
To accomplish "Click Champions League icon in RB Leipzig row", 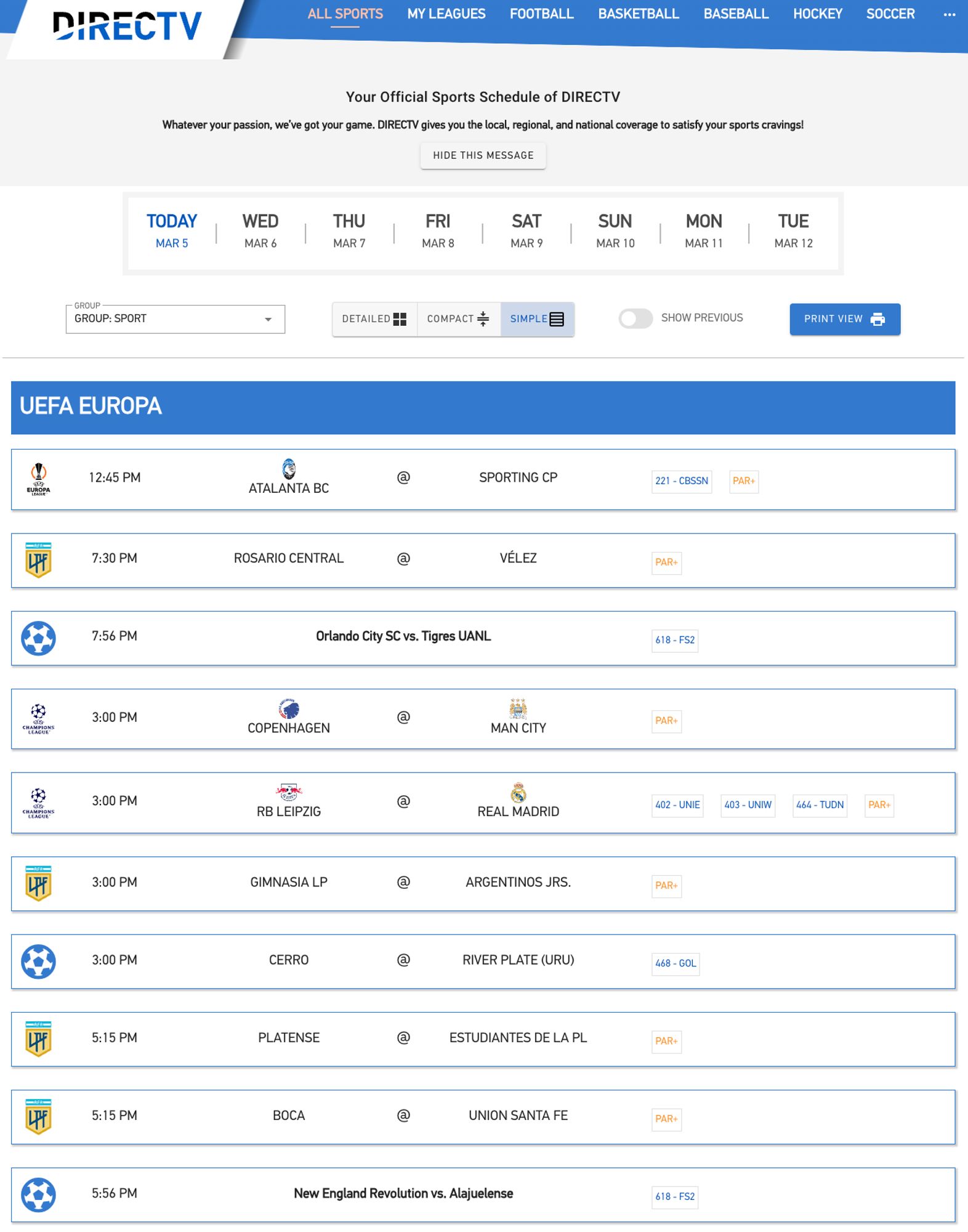I will coord(38,803).
